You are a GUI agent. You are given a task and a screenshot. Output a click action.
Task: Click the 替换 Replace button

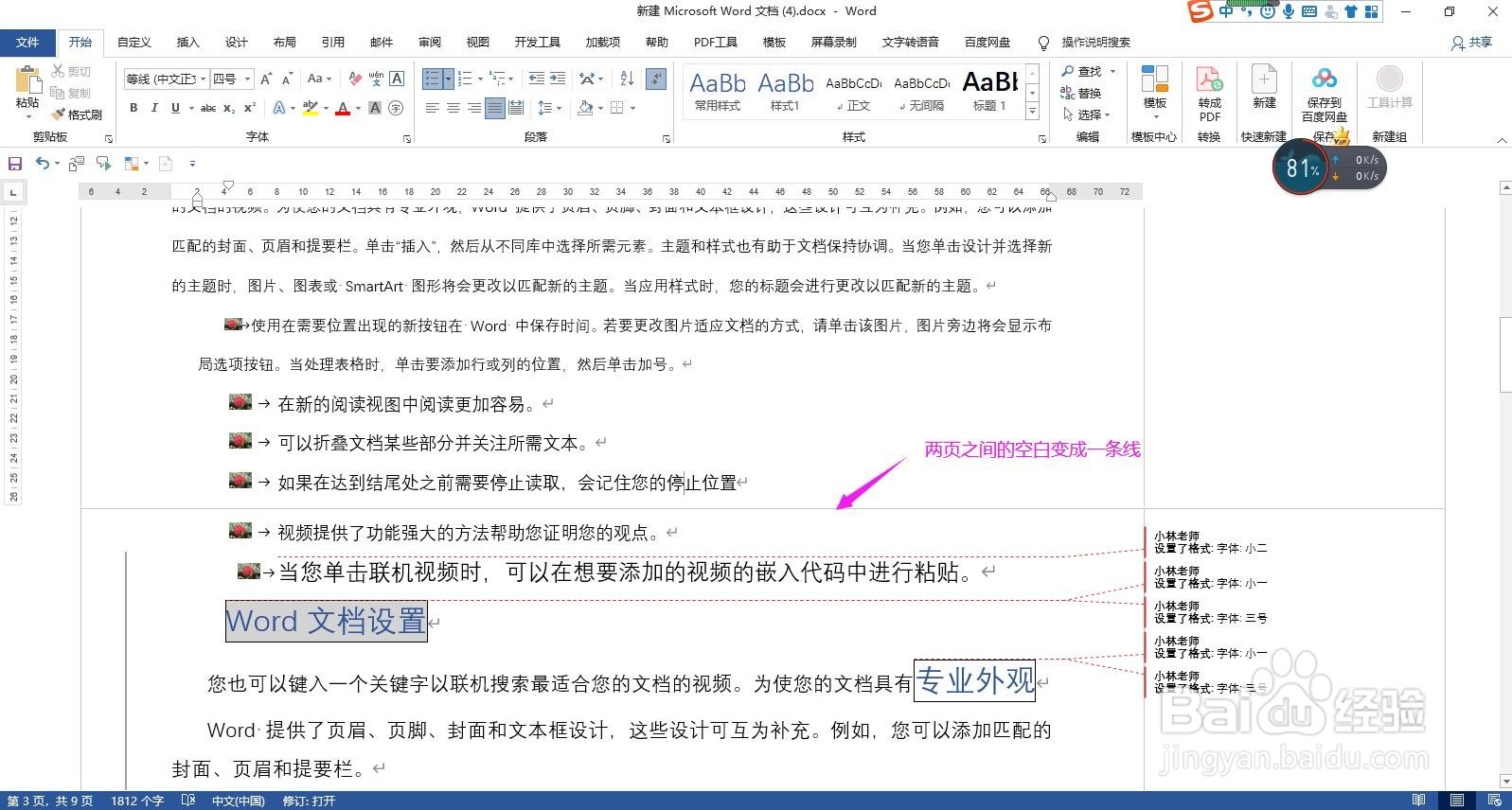click(1081, 93)
